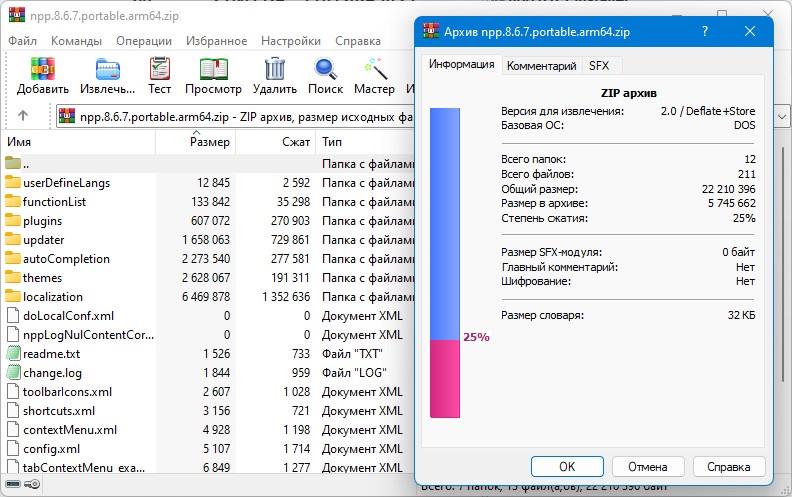Run the Тест archive test tool
The height and width of the screenshot is (497, 792).
coord(160,68)
